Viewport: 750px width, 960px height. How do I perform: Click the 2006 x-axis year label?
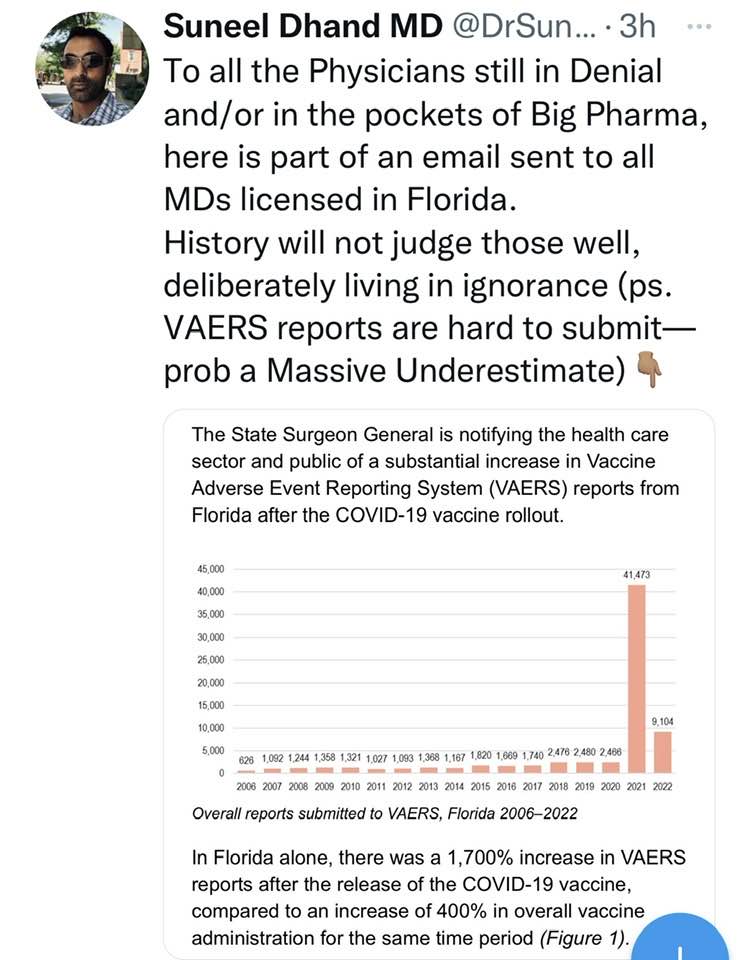point(246,786)
